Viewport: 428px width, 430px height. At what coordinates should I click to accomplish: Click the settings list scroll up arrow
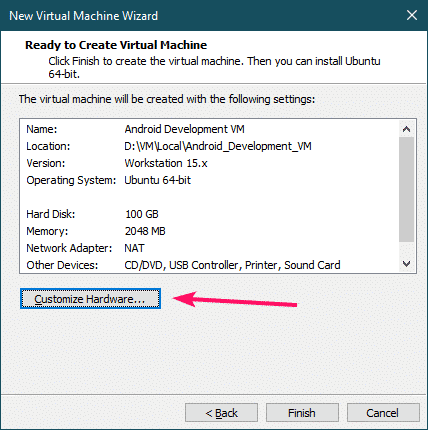click(406, 129)
